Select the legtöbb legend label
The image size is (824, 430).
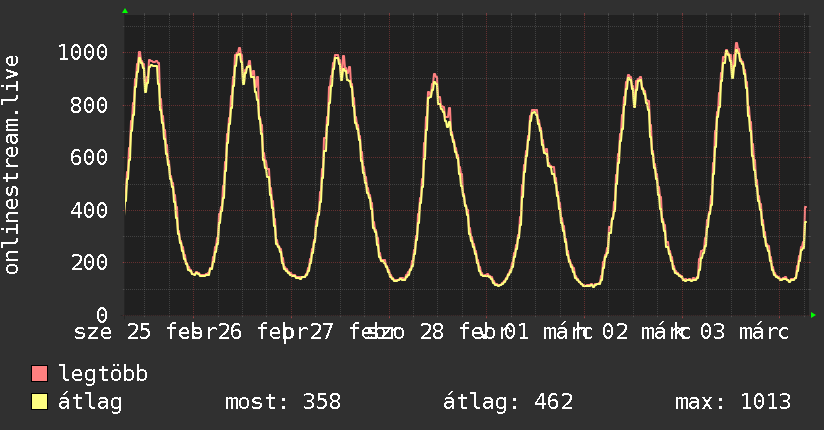point(103,375)
